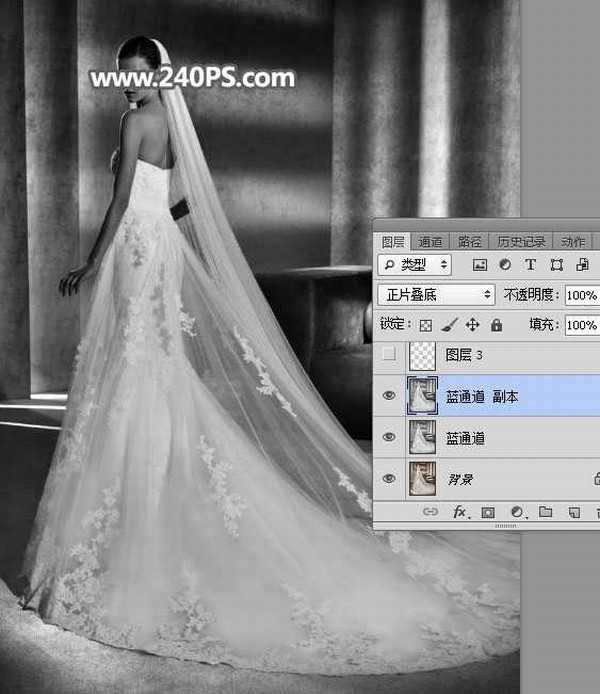Show 图层 3 by toggling its visibility box

390,355
